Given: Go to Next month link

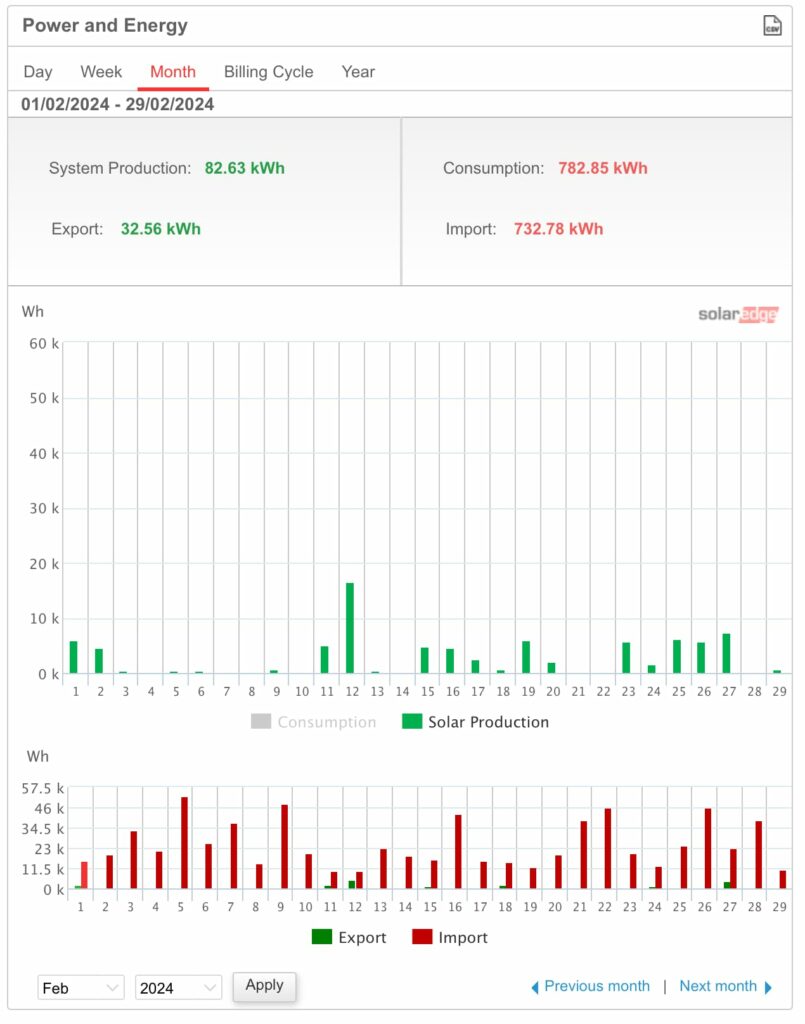Looking at the screenshot, I should 718,986.
